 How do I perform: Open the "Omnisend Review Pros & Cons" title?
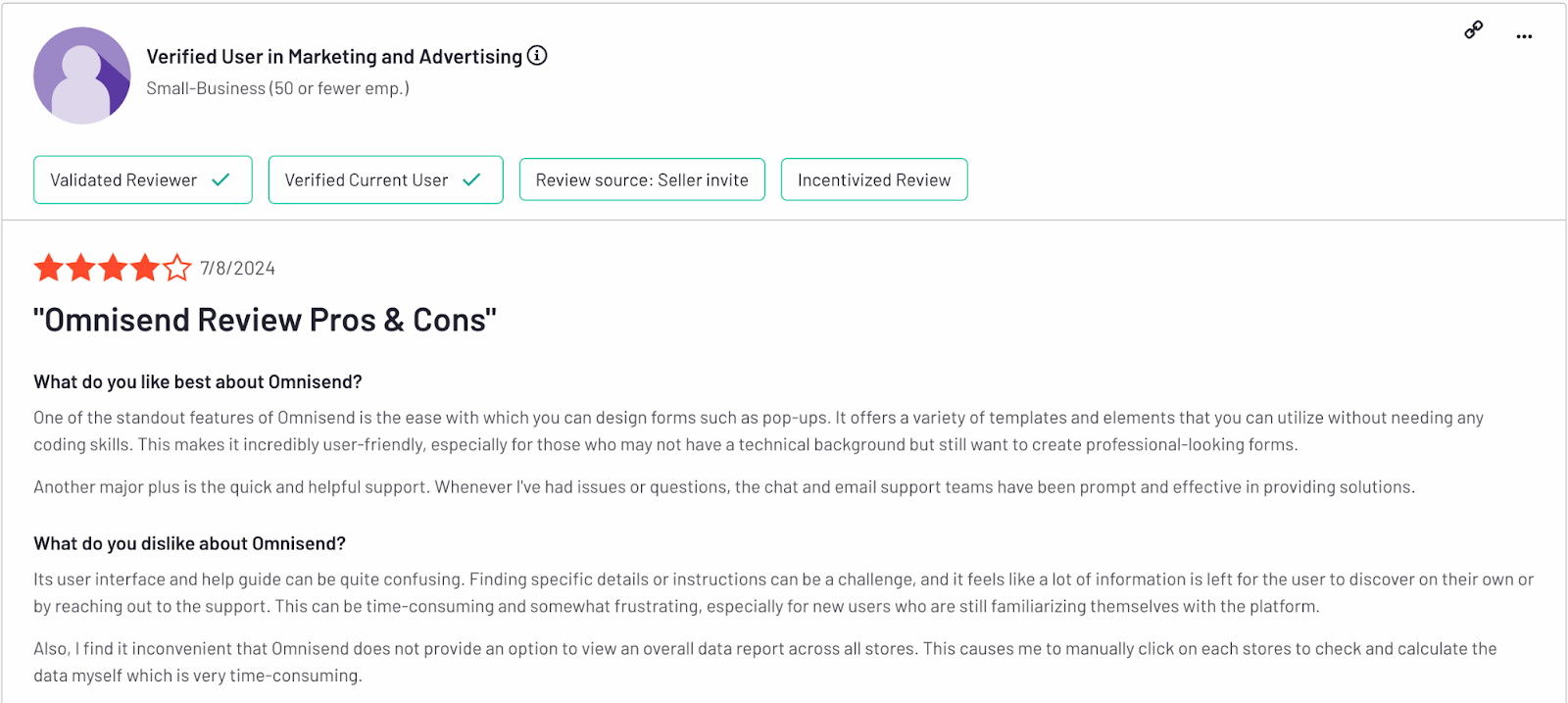[265, 320]
